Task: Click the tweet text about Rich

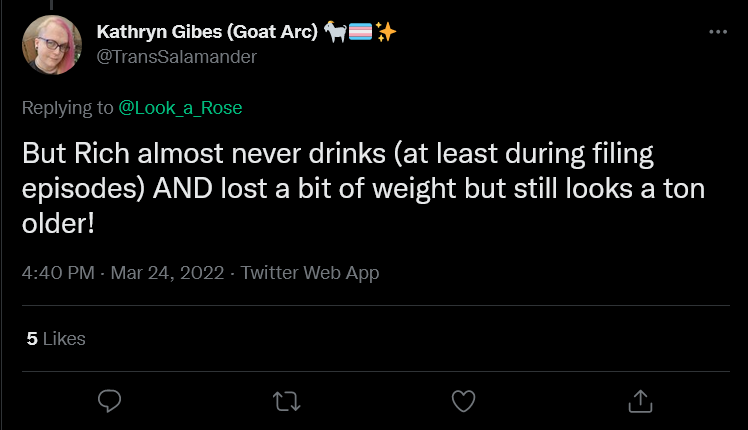Action: pos(364,188)
